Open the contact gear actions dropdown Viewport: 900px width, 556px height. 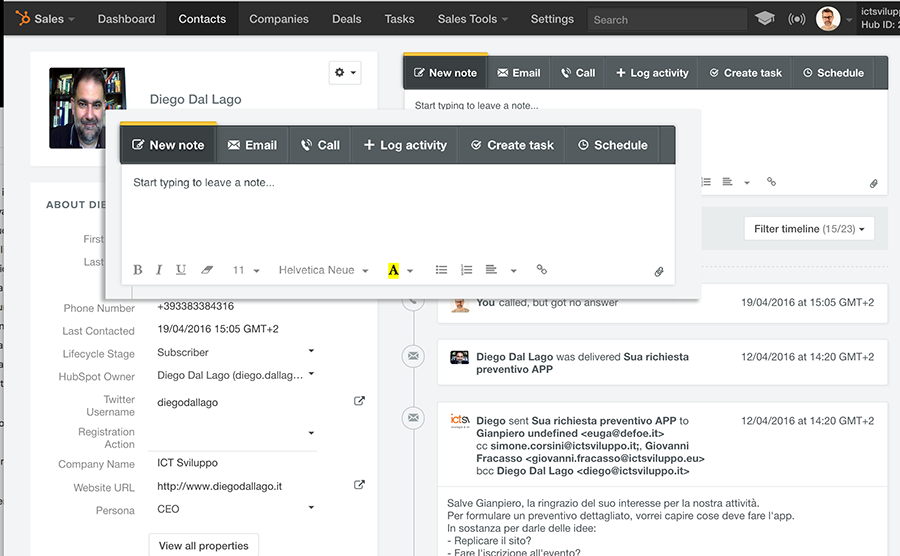click(345, 72)
